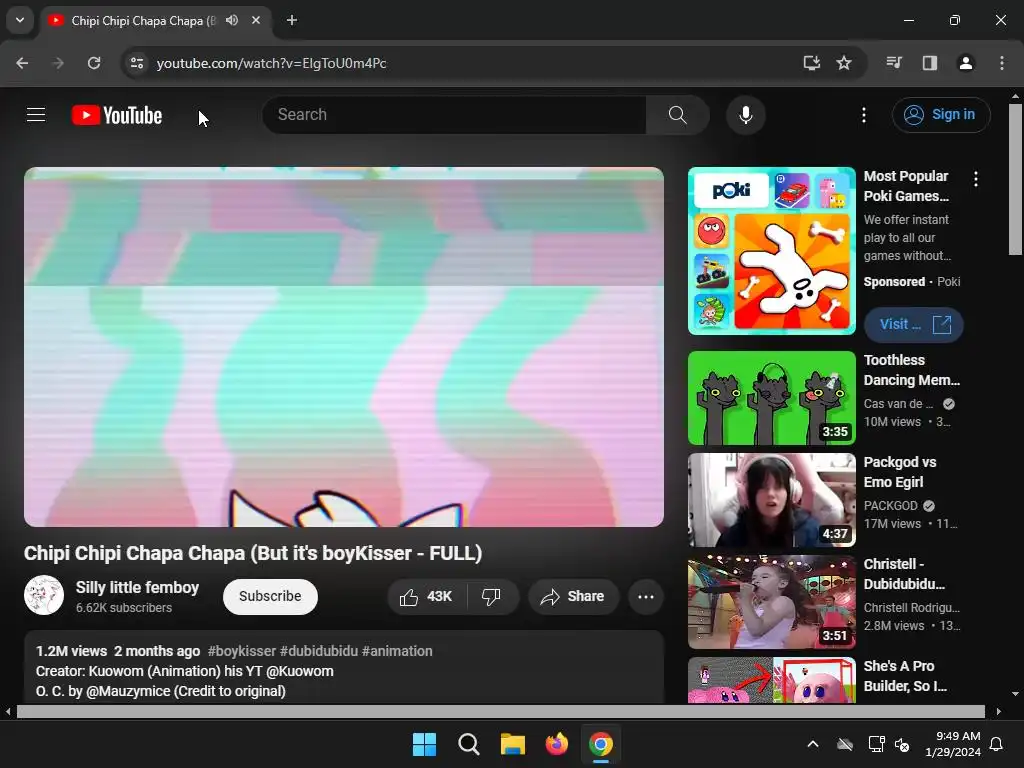Click the Sign in button
Image resolution: width=1024 pixels, height=768 pixels.
940,115
